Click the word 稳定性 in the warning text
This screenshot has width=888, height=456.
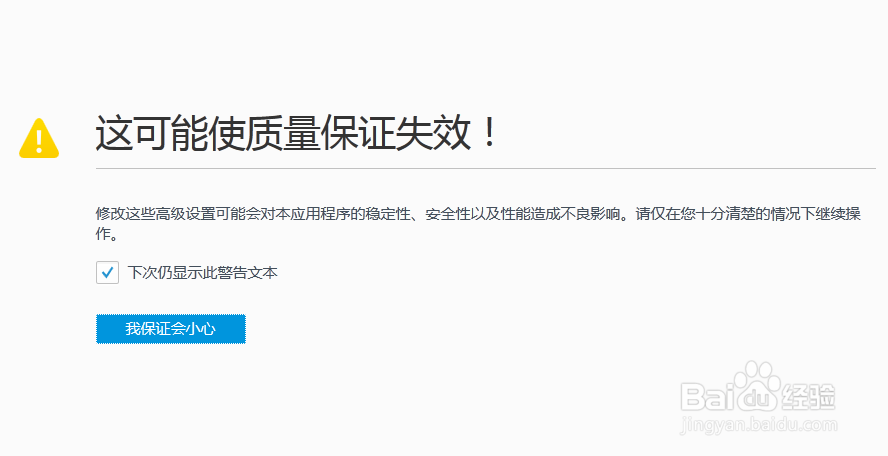click(x=388, y=214)
